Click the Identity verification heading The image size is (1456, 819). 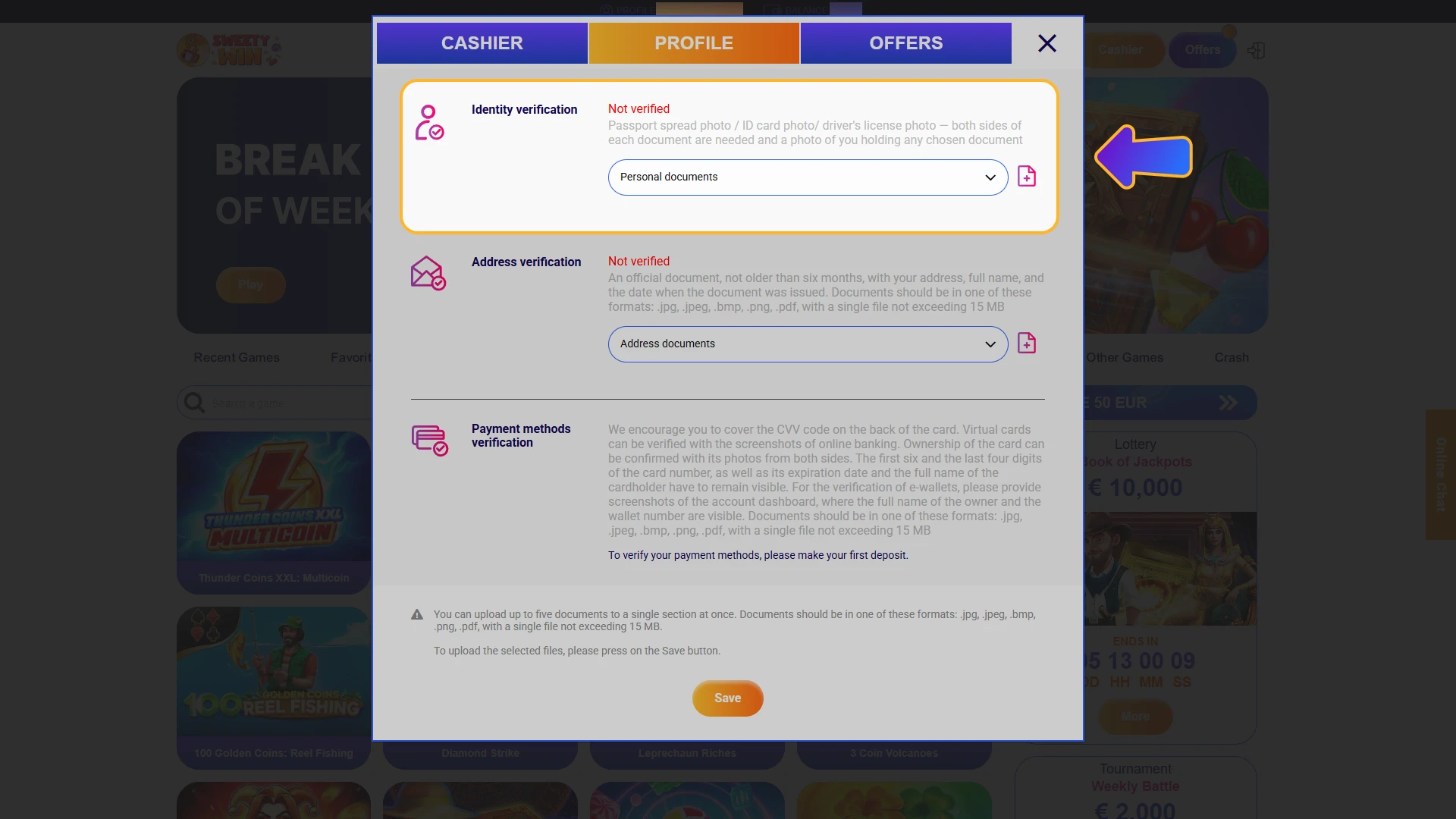tap(524, 110)
